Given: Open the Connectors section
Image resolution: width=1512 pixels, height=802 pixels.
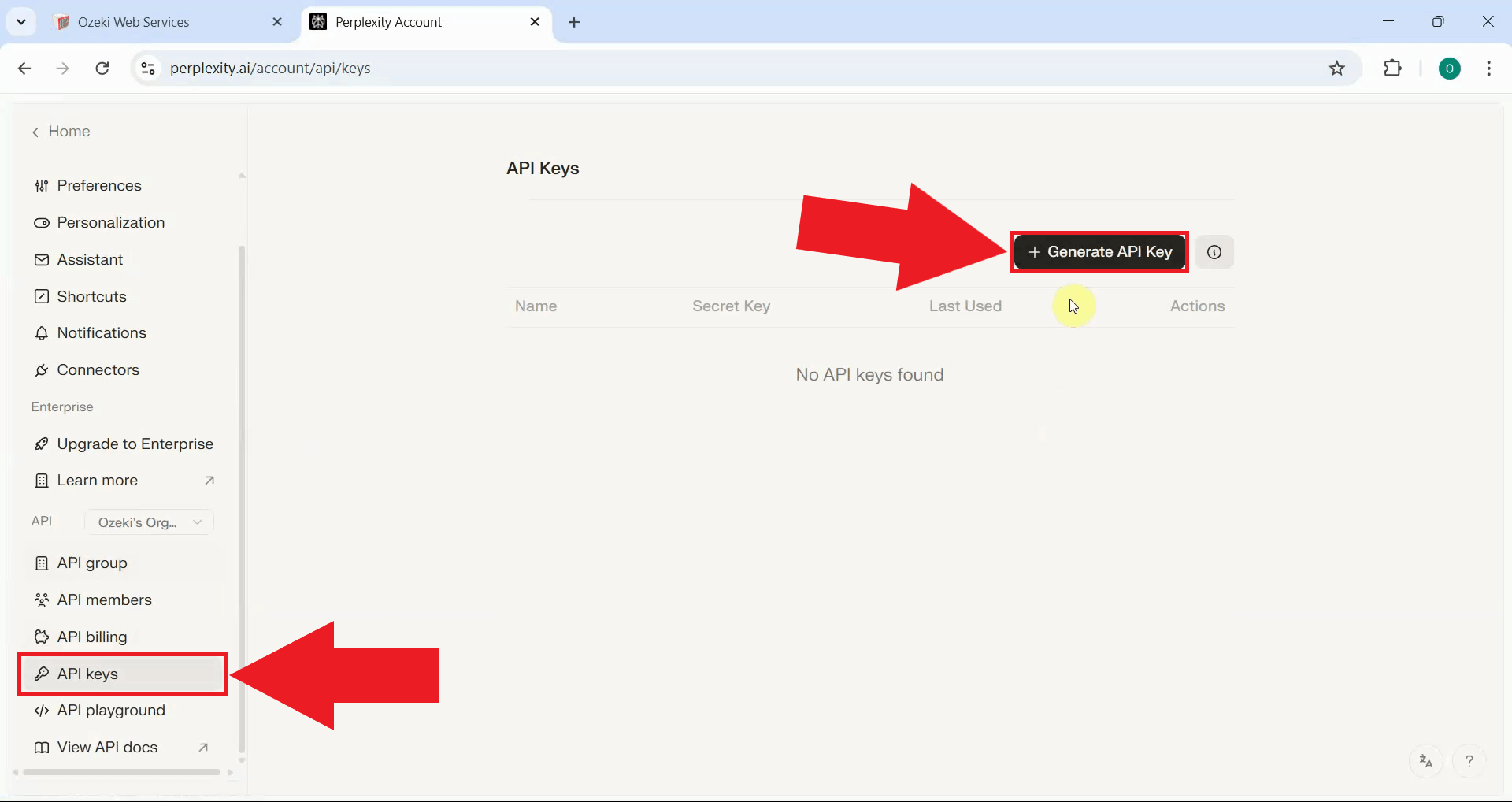Looking at the screenshot, I should (97, 369).
